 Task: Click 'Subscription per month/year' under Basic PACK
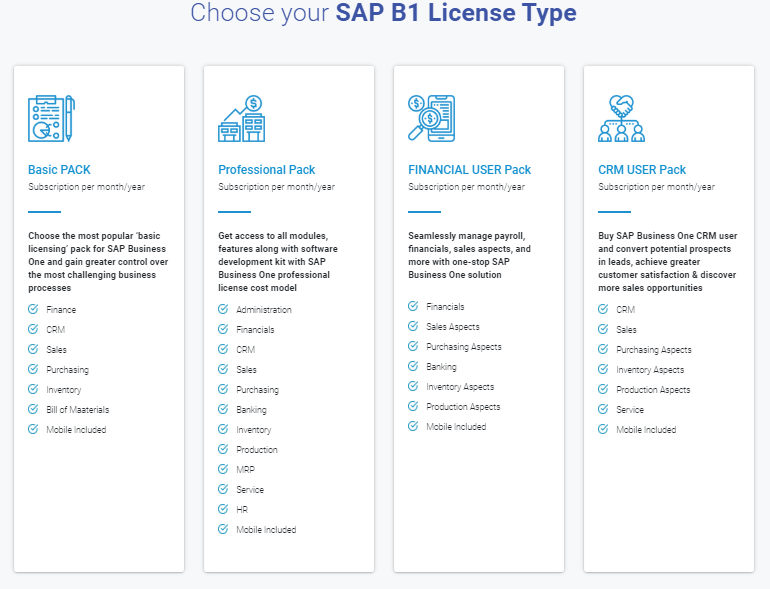[x=86, y=187]
